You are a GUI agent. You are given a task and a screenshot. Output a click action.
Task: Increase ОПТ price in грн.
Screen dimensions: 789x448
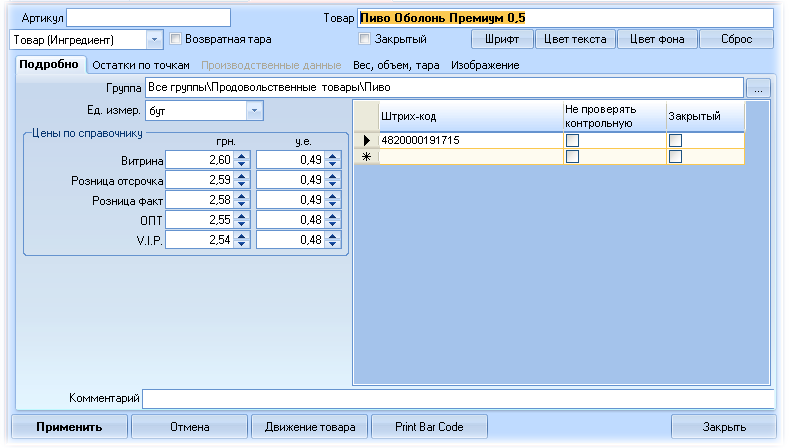(x=242, y=216)
